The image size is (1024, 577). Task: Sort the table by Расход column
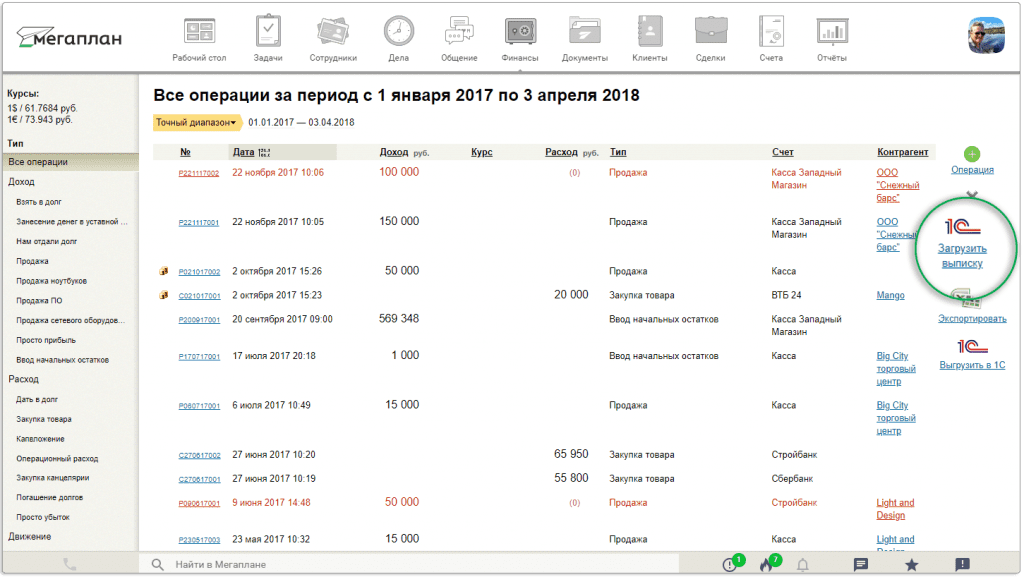tap(562, 152)
